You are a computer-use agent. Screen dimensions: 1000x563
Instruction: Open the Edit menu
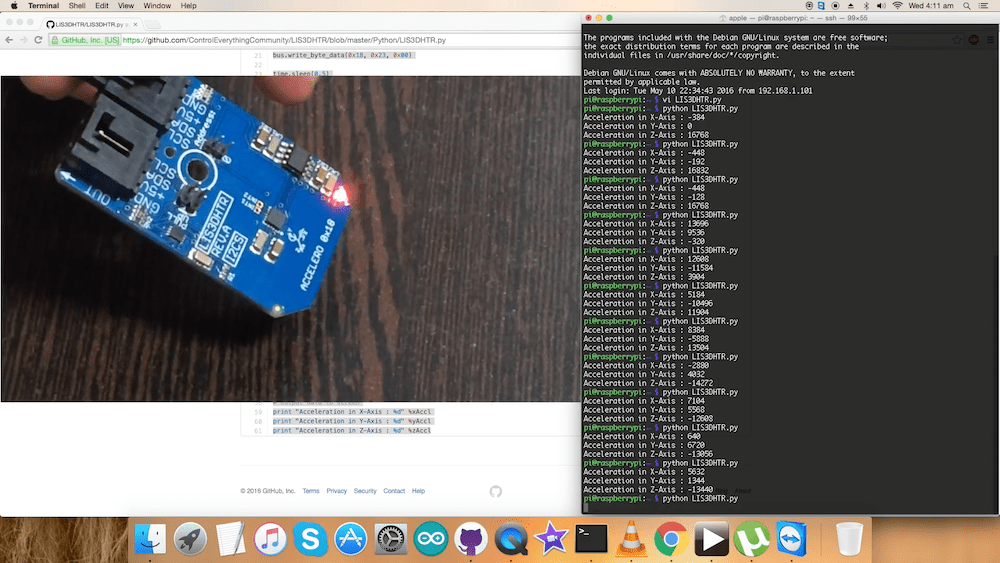tap(101, 6)
